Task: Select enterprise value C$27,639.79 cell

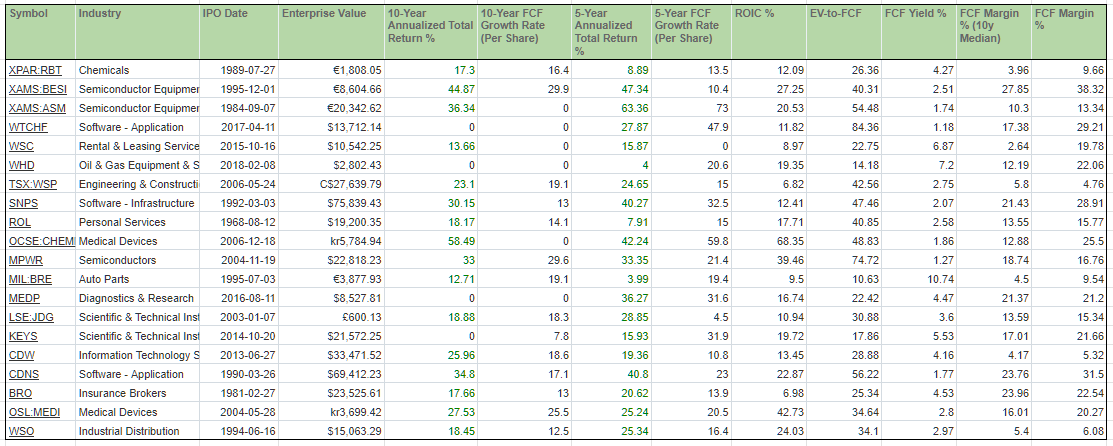Action: pos(331,185)
